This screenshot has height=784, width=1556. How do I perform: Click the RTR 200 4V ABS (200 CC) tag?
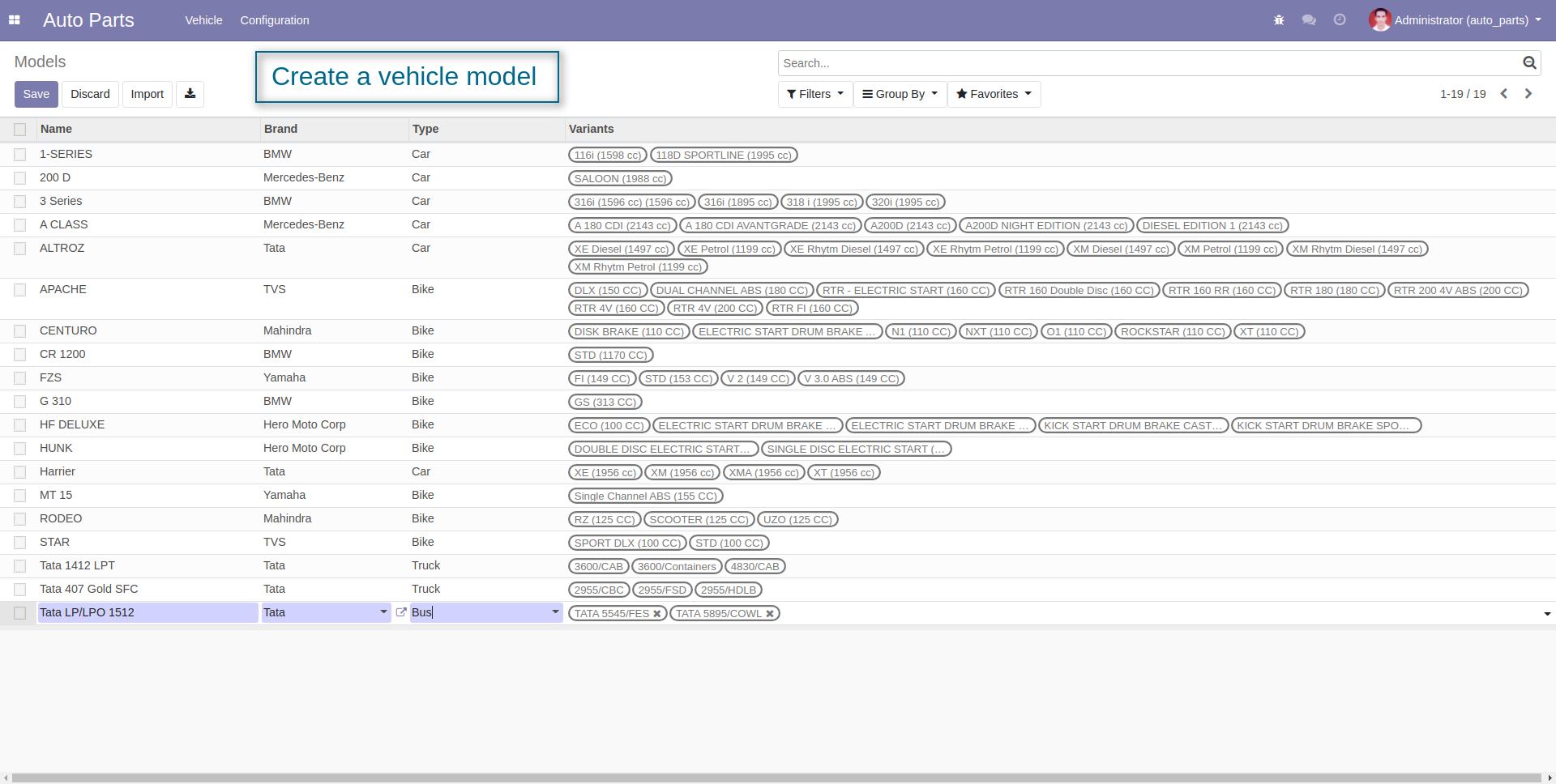pos(1458,290)
